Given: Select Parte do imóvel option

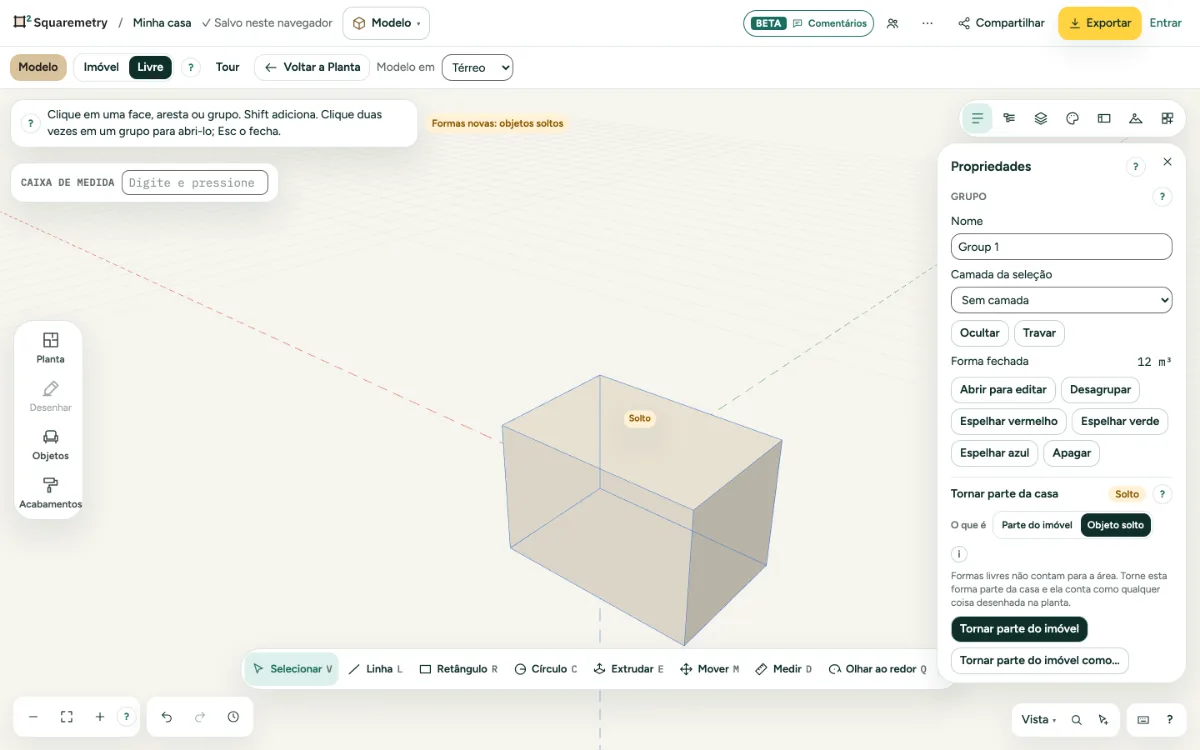Looking at the screenshot, I should tap(1037, 525).
